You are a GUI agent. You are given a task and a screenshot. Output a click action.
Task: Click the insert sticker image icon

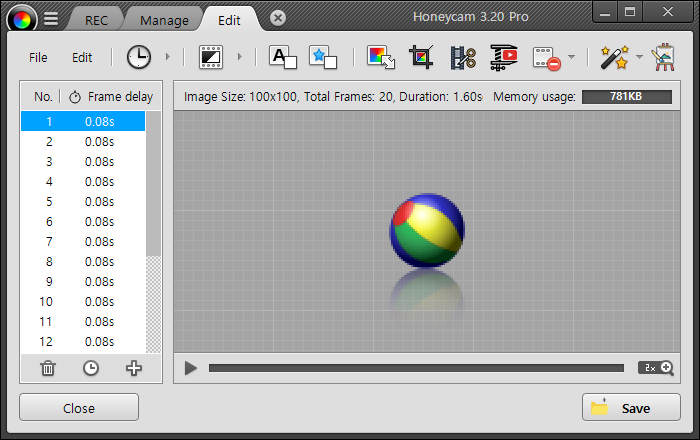click(321, 57)
